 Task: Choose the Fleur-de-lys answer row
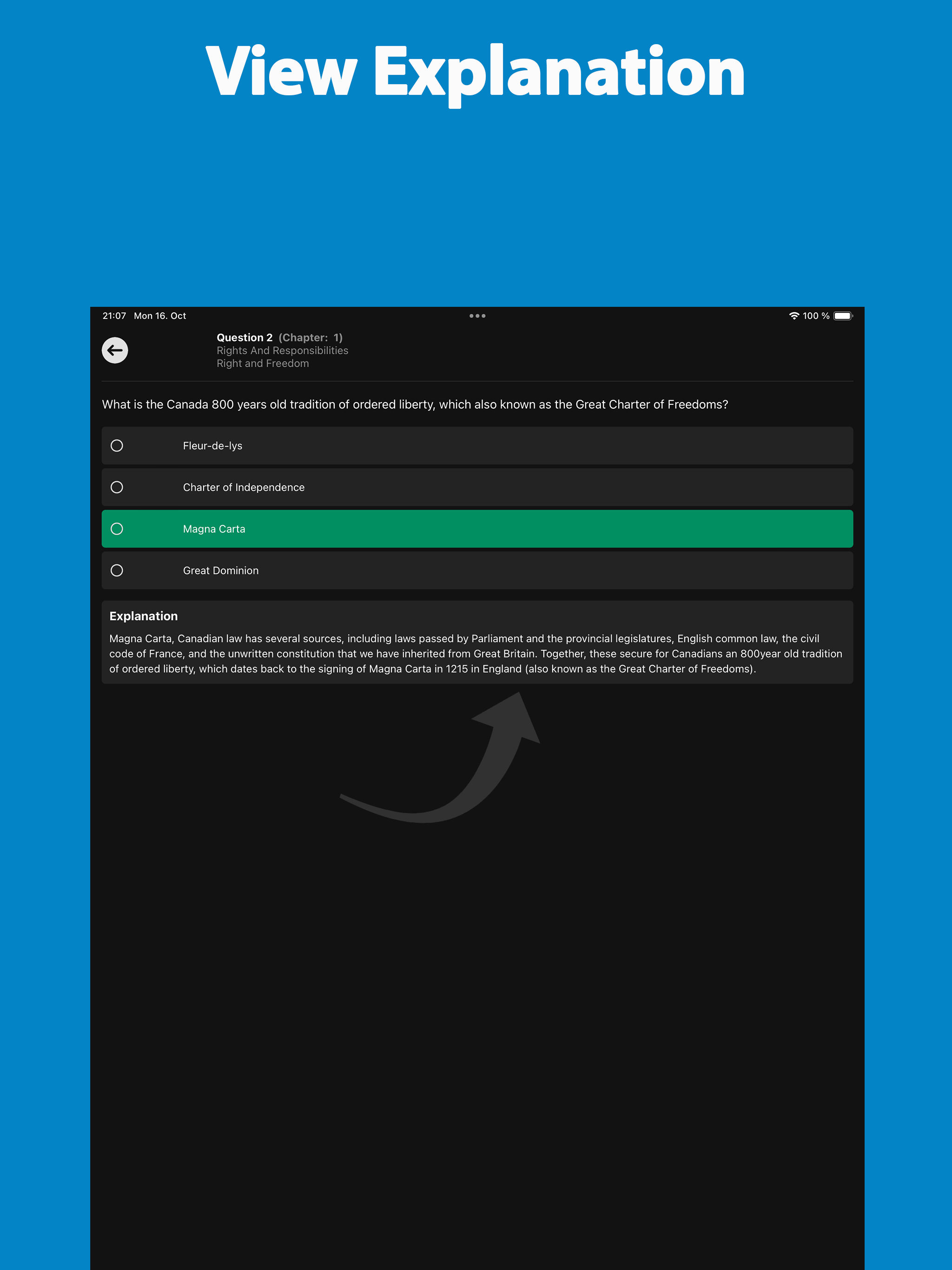point(477,445)
